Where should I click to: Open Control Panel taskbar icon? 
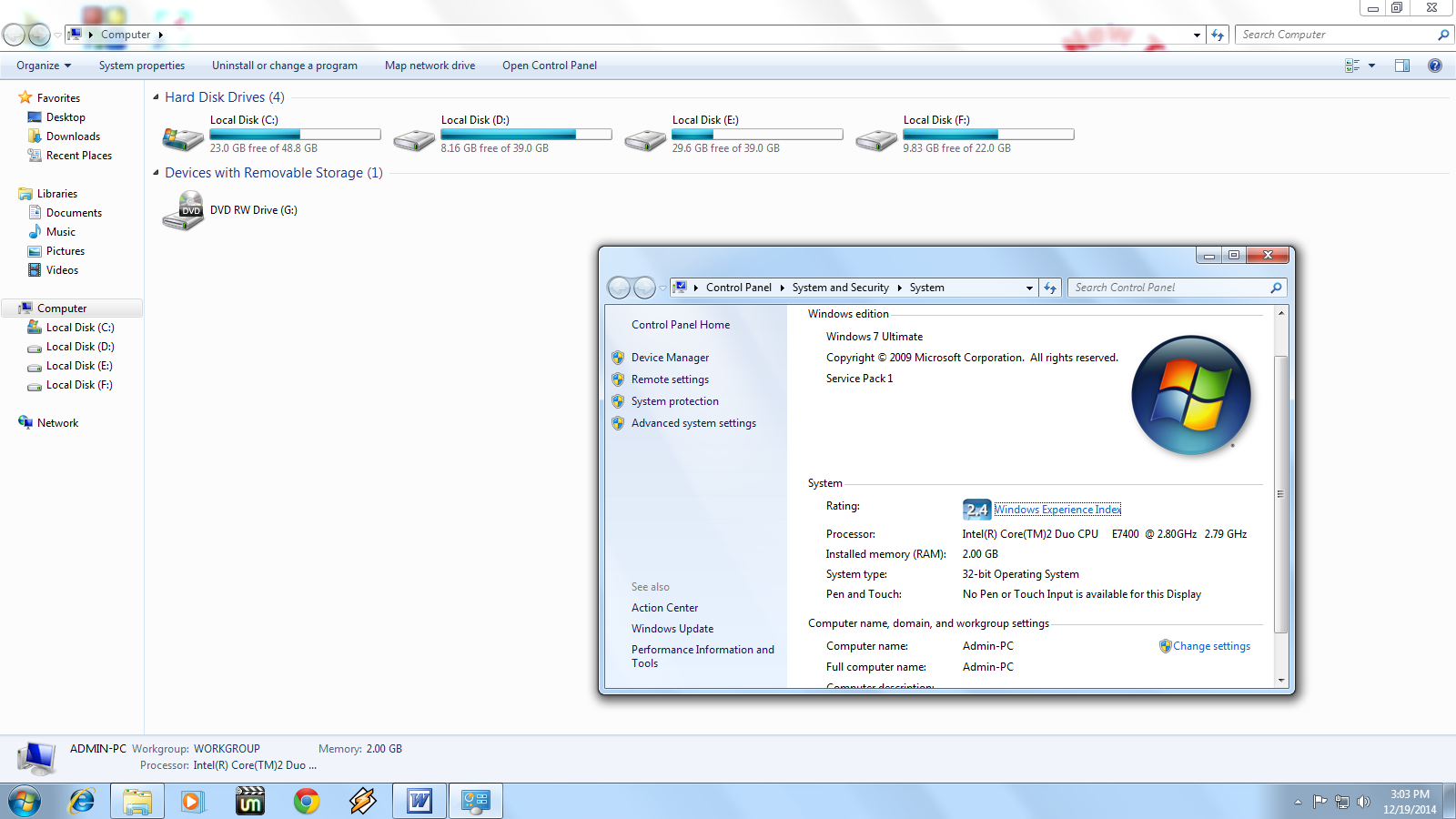[476, 802]
